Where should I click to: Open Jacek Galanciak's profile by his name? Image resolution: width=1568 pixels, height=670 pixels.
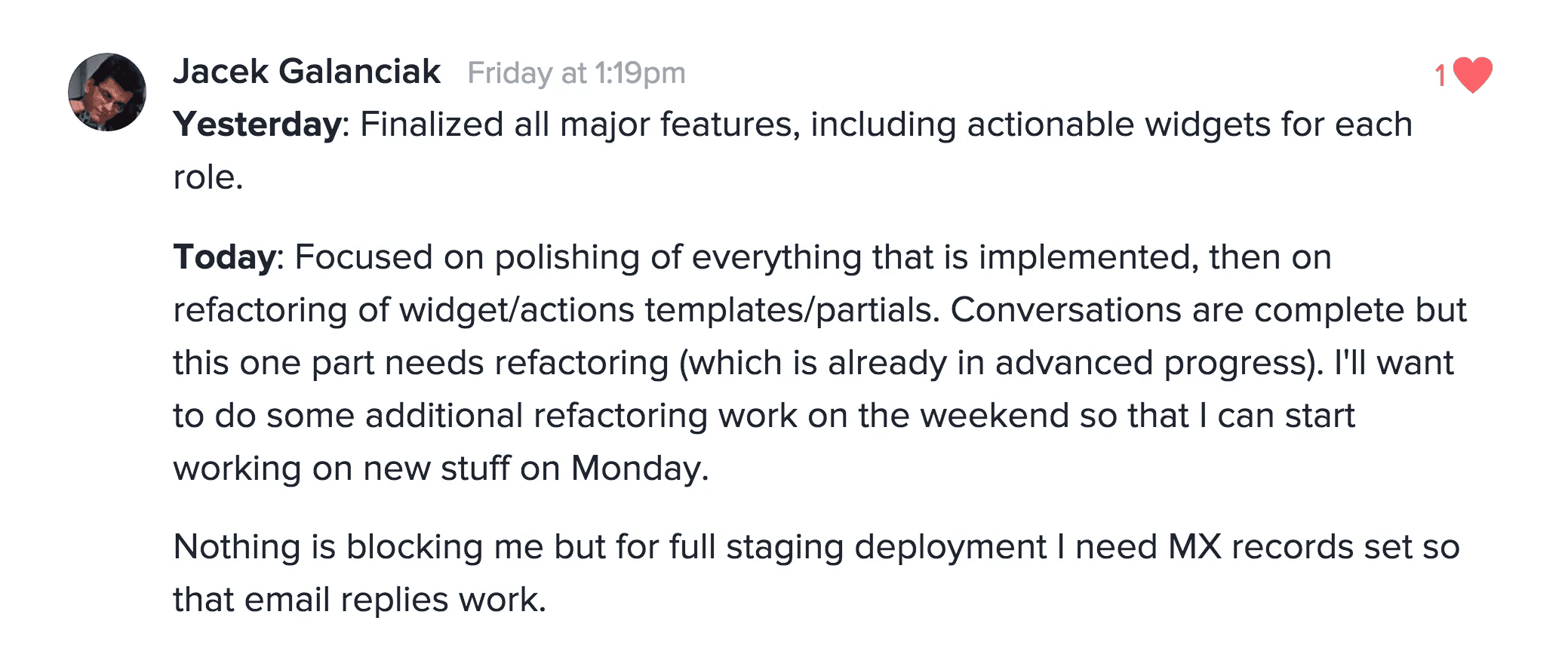pyautogui.click(x=306, y=72)
